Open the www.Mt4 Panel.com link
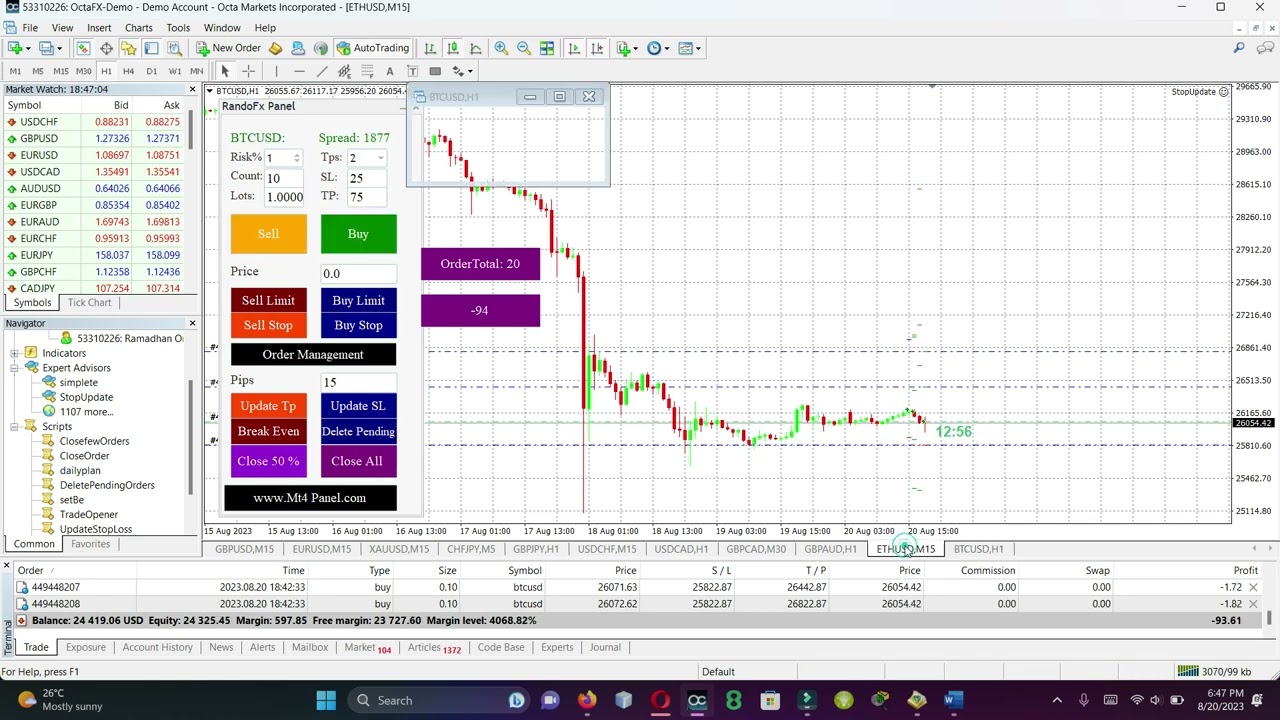Screen dimensions: 1280x720 click(310, 498)
